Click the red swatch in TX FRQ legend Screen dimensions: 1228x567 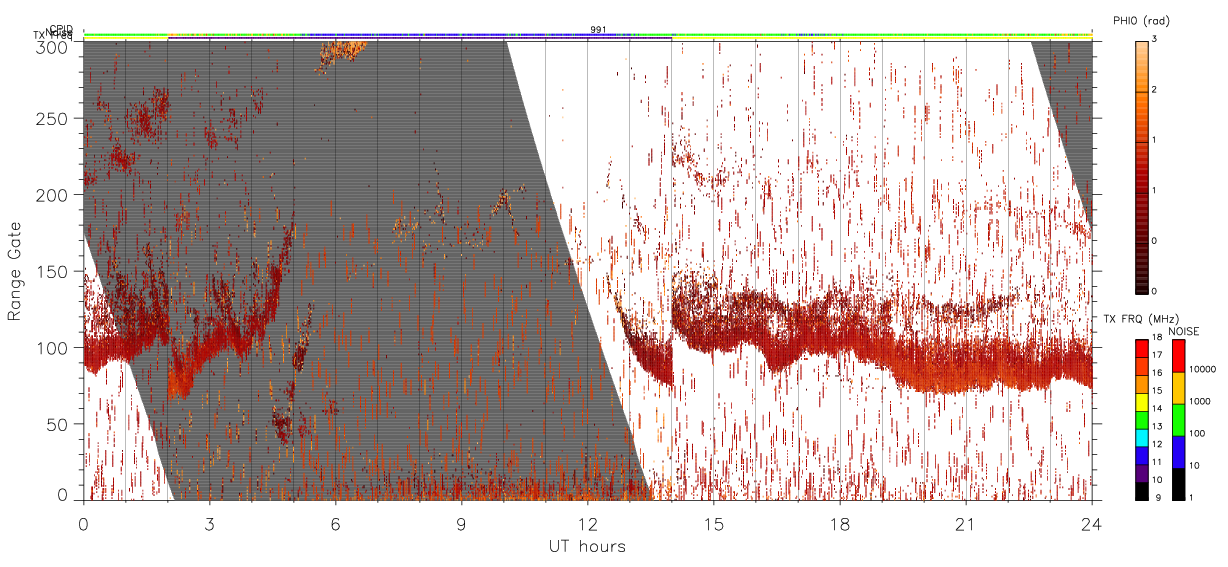(1141, 349)
